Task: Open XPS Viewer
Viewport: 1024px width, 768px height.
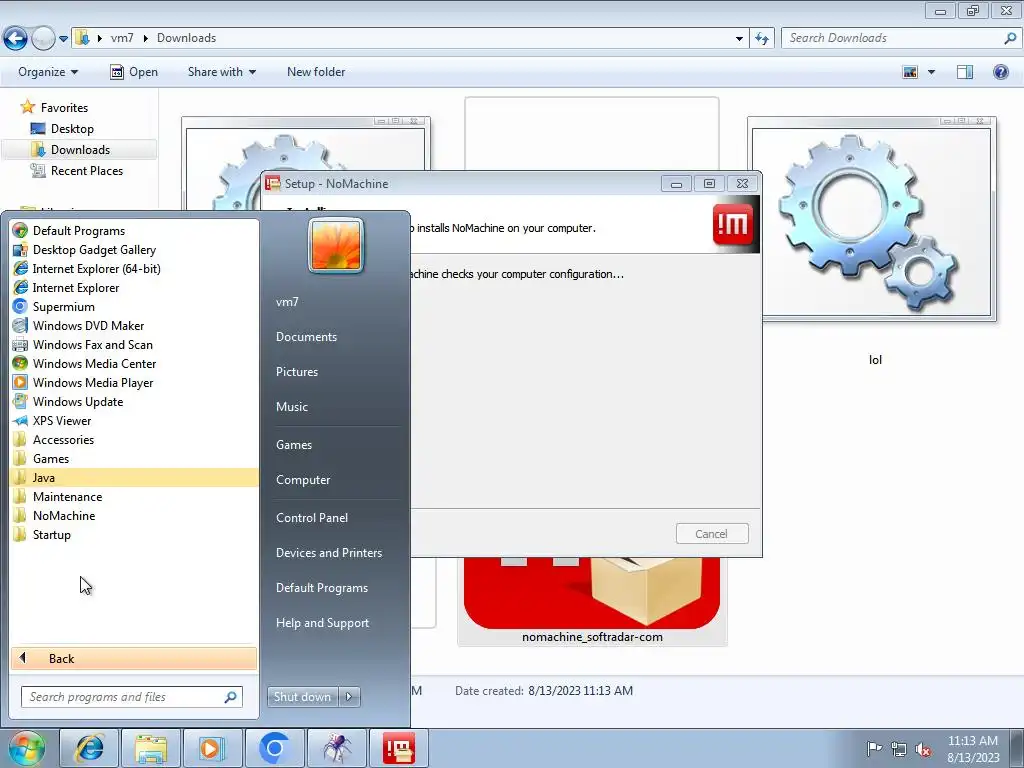Action: (61, 421)
